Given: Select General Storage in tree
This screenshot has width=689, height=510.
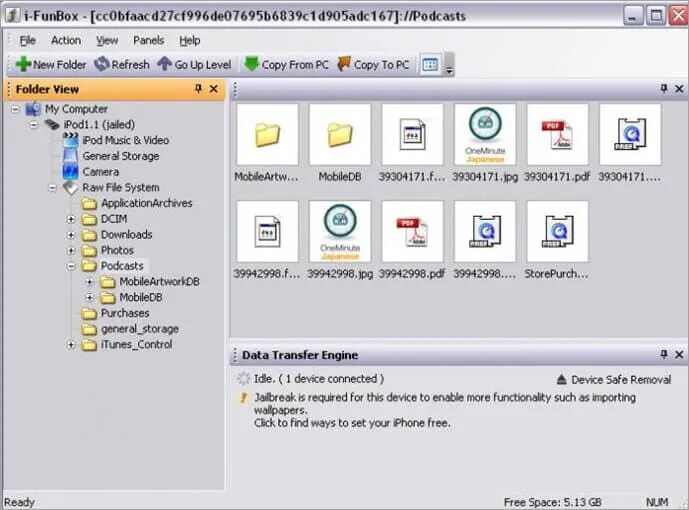Looking at the screenshot, I should 121,156.
